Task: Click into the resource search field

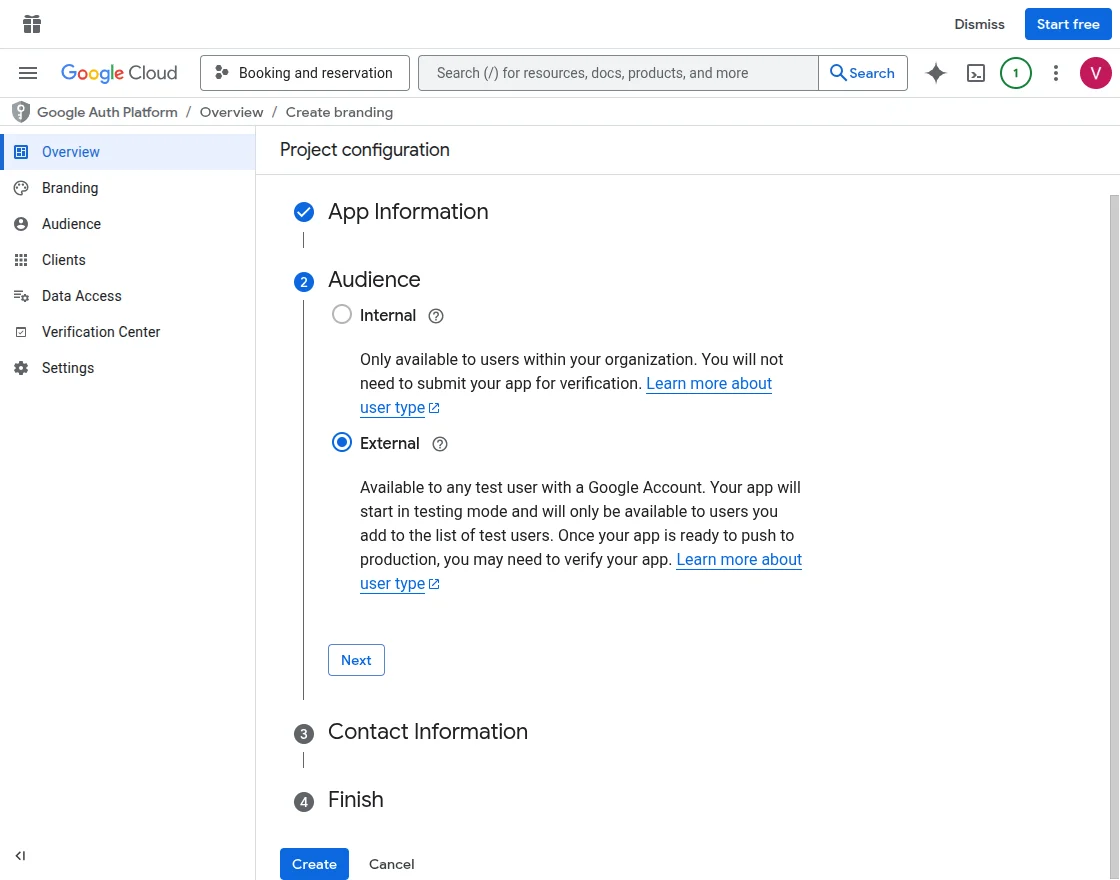Action: pos(618,73)
